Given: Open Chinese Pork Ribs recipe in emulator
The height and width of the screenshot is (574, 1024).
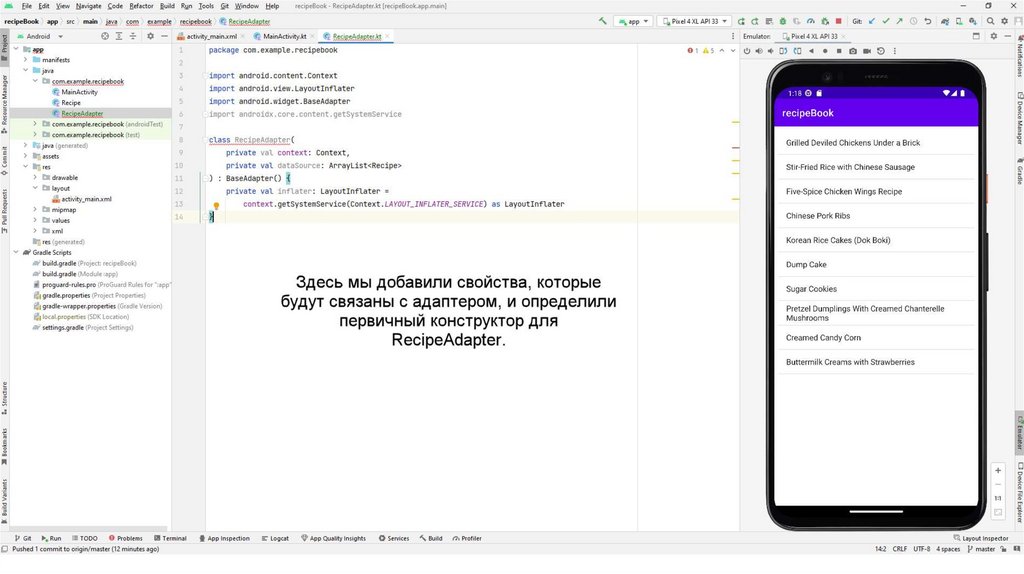Looking at the screenshot, I should [x=818, y=216].
